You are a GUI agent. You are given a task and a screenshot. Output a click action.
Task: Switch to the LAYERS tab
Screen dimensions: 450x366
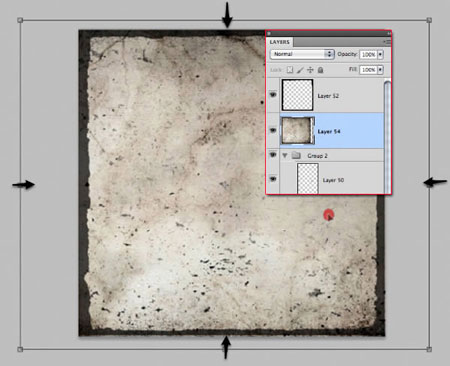[x=279, y=42]
